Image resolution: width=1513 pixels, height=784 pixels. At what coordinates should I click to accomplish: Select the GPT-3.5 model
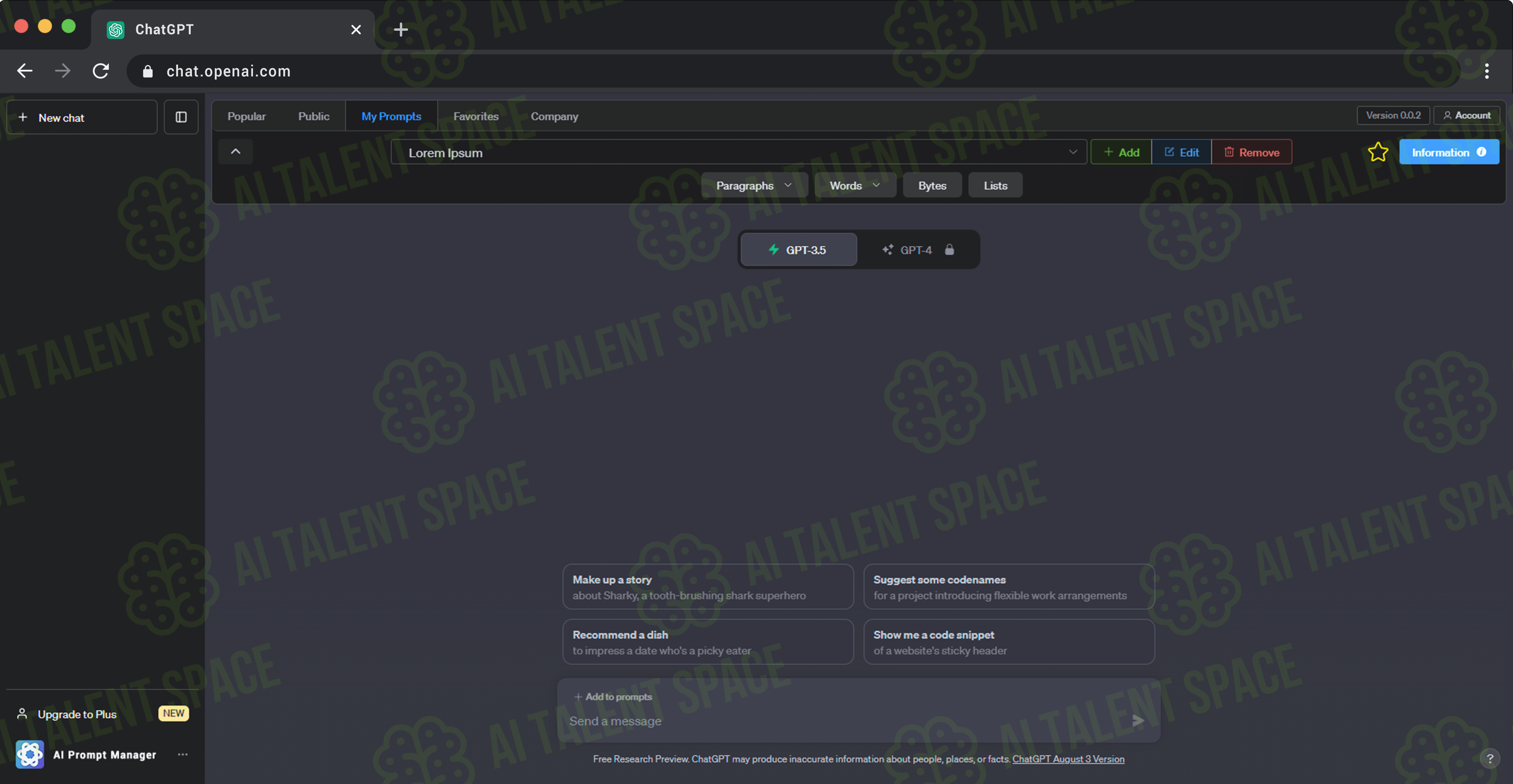pos(798,250)
